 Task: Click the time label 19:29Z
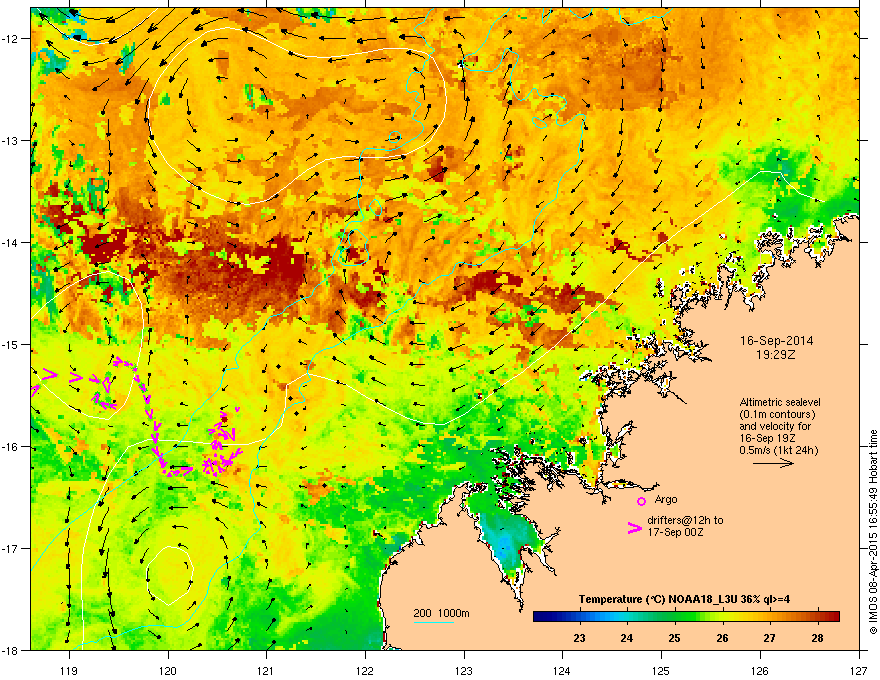pyautogui.click(x=775, y=355)
